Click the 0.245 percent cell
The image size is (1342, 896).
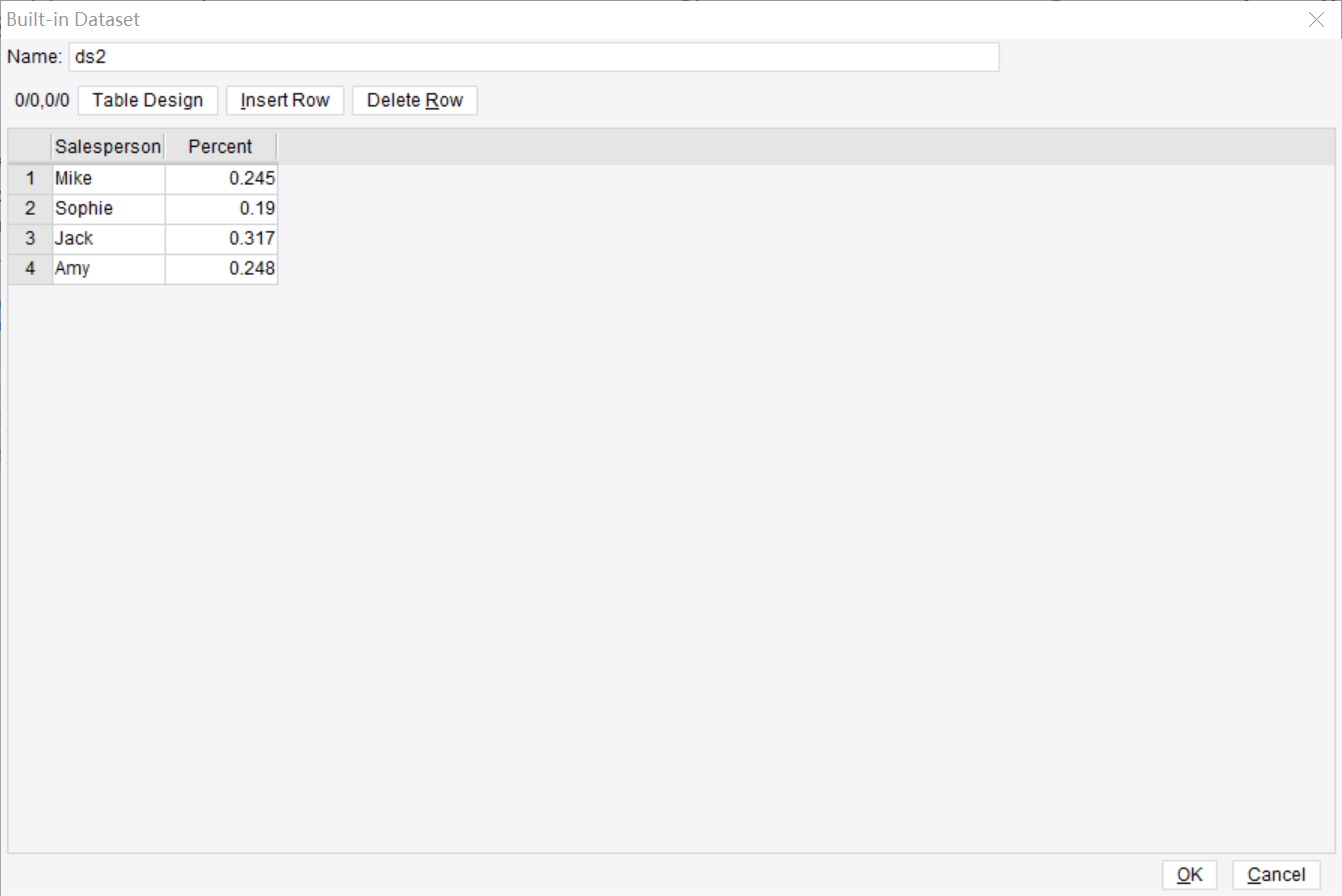tap(221, 179)
